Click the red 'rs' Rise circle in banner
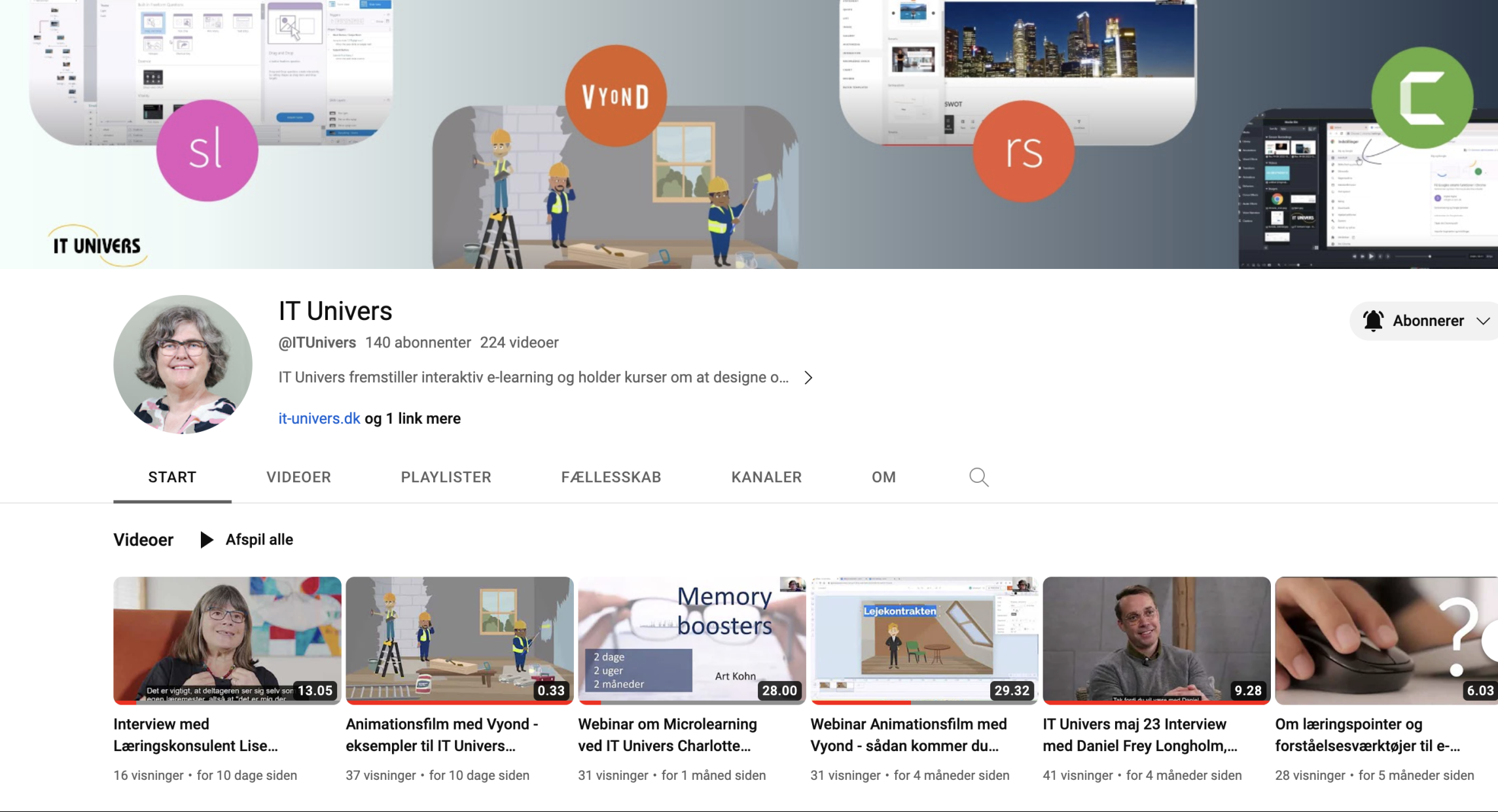 click(1024, 151)
